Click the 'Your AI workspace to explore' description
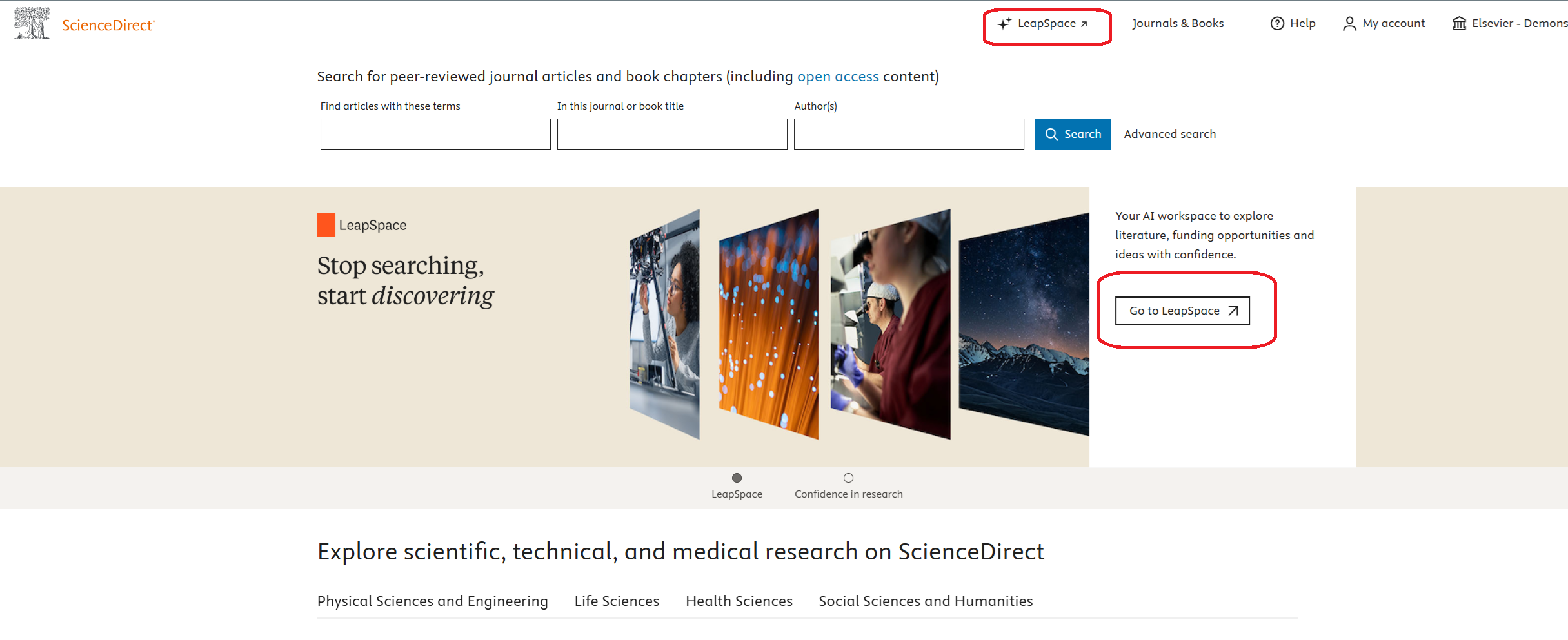The height and width of the screenshot is (640, 1568). 1215,235
